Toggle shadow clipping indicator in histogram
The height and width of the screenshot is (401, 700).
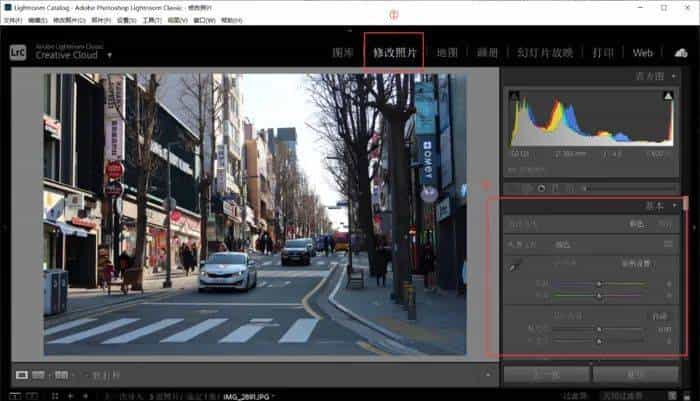coord(516,96)
